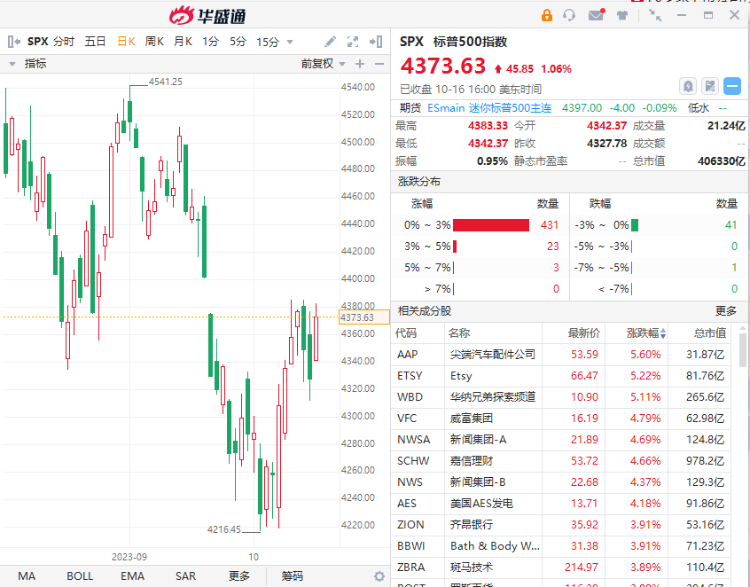
Task: Select the ZBRA stock row
Action: point(561,567)
